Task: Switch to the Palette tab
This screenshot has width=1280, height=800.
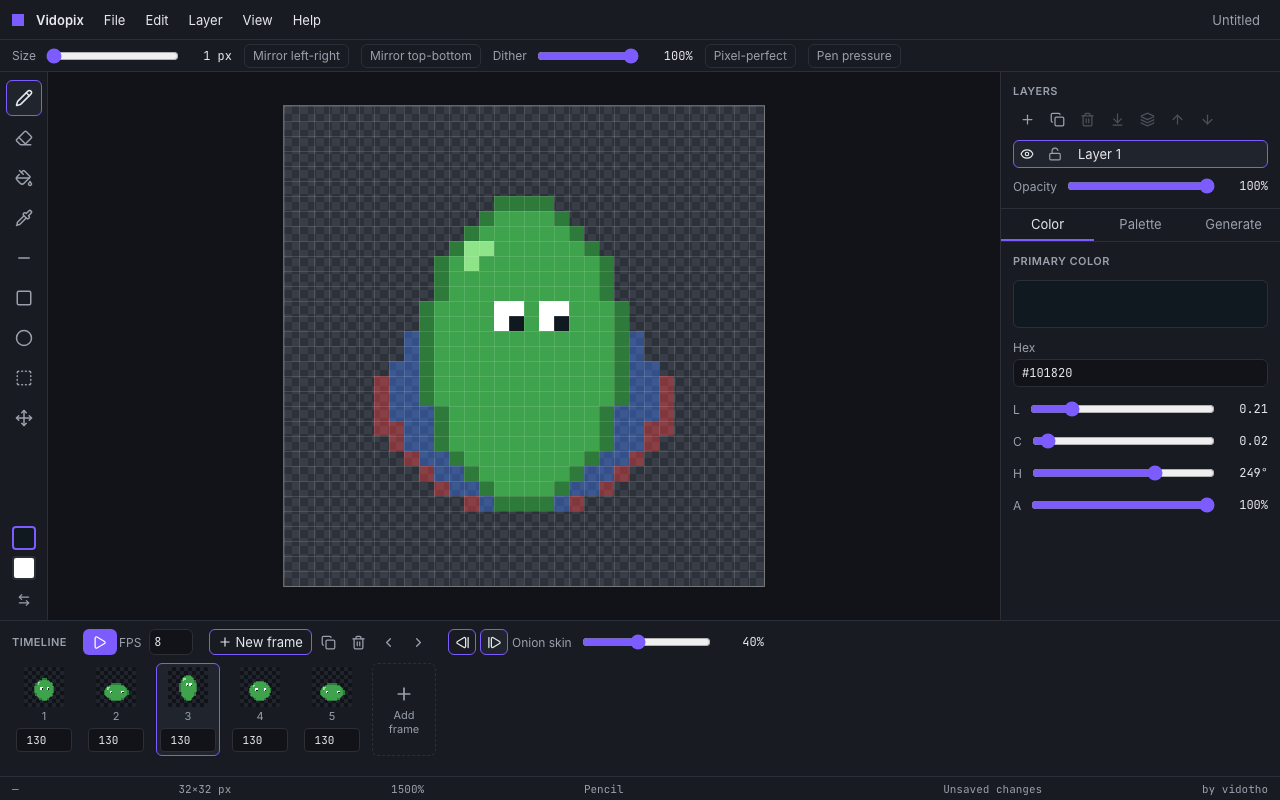Action: (1140, 224)
